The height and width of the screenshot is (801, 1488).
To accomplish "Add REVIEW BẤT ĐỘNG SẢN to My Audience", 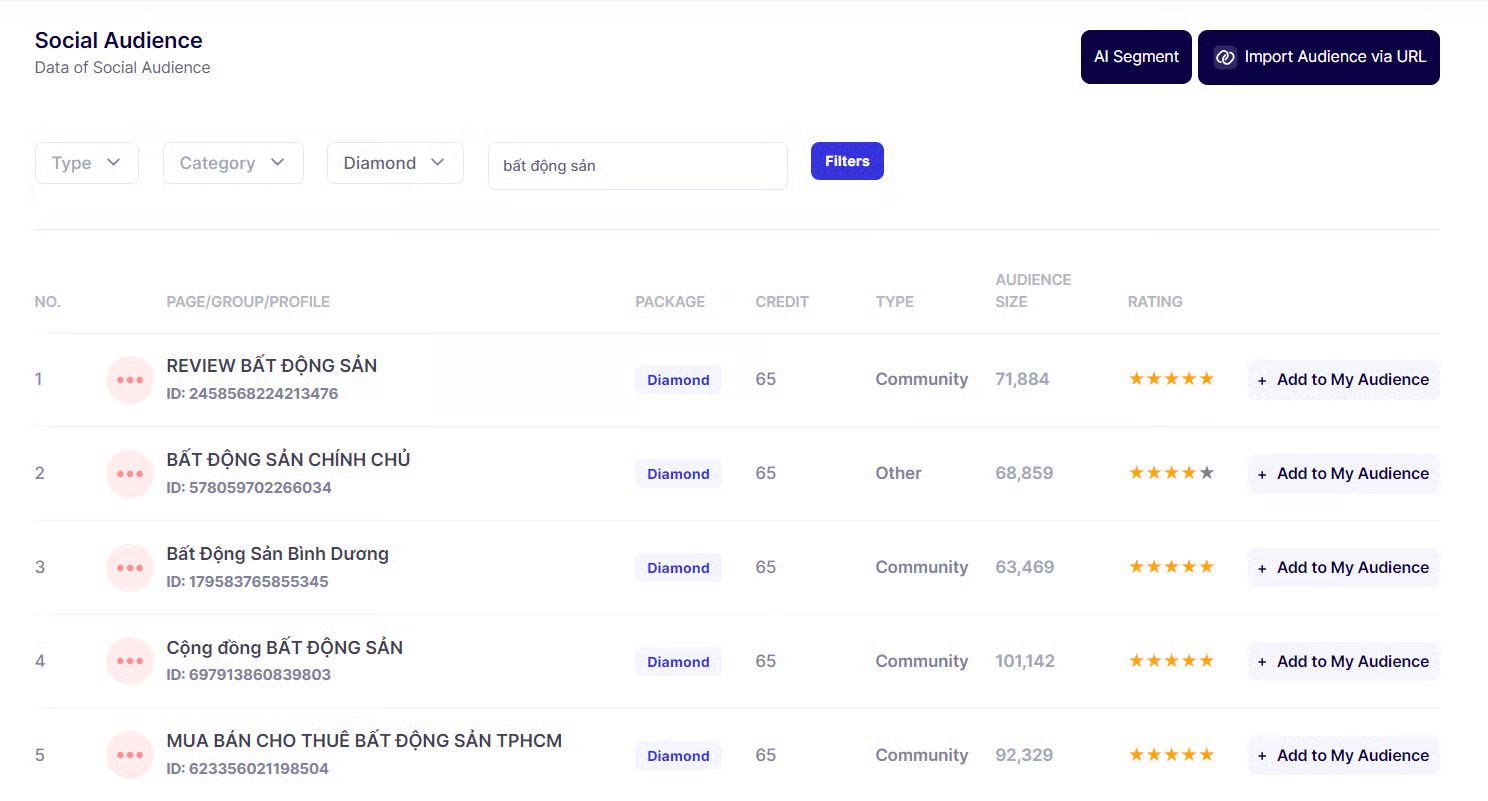I will click(1343, 380).
